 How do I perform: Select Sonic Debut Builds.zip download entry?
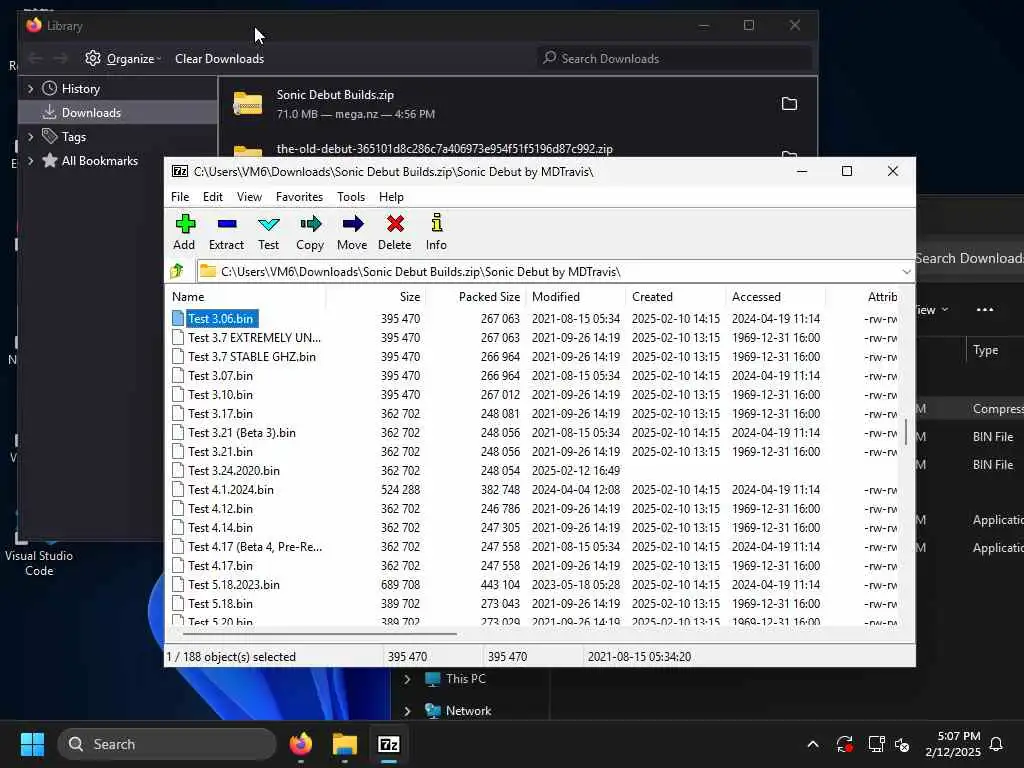tap(517, 104)
